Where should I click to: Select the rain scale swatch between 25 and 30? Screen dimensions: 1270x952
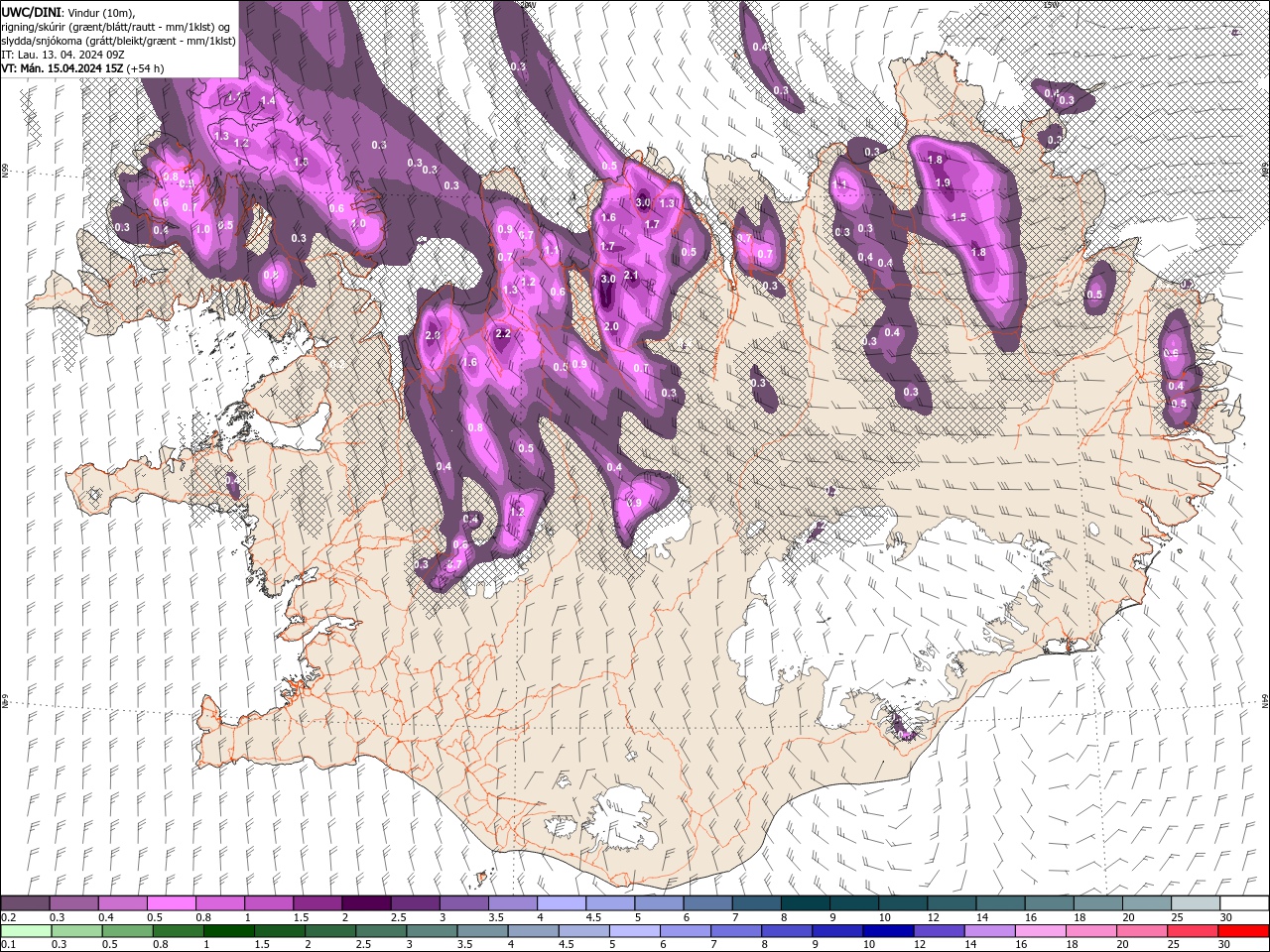point(1192,931)
